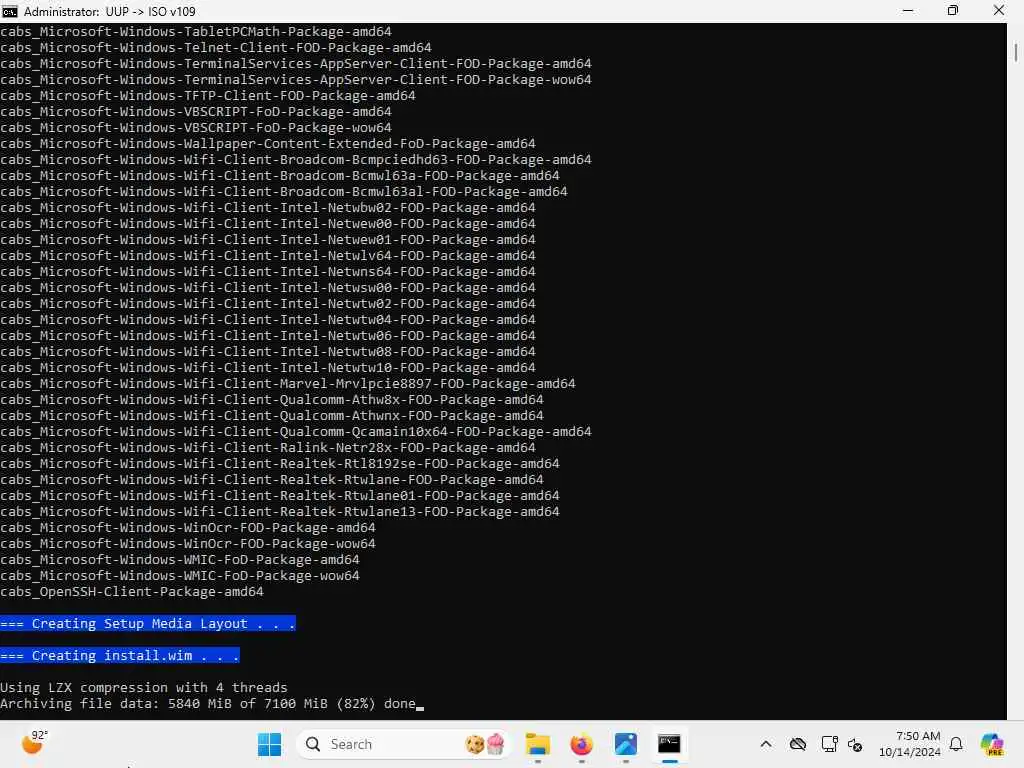Click the Intel-Netwbw02 package line

(x=268, y=208)
